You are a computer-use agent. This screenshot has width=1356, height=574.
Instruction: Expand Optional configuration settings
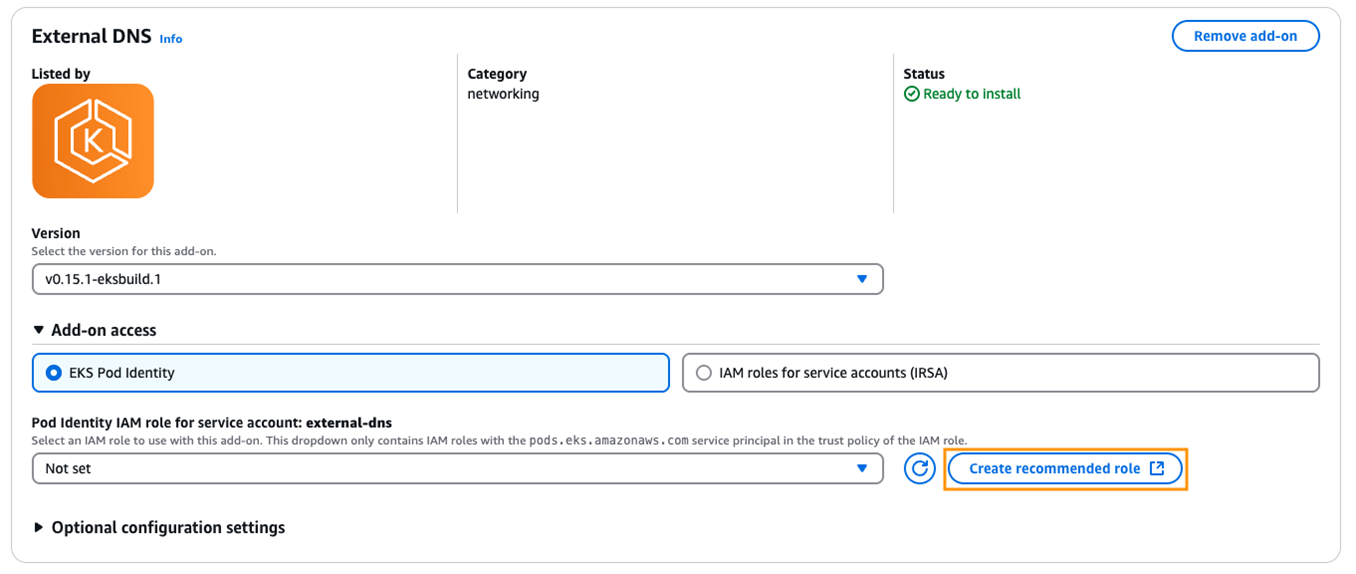coord(159,527)
